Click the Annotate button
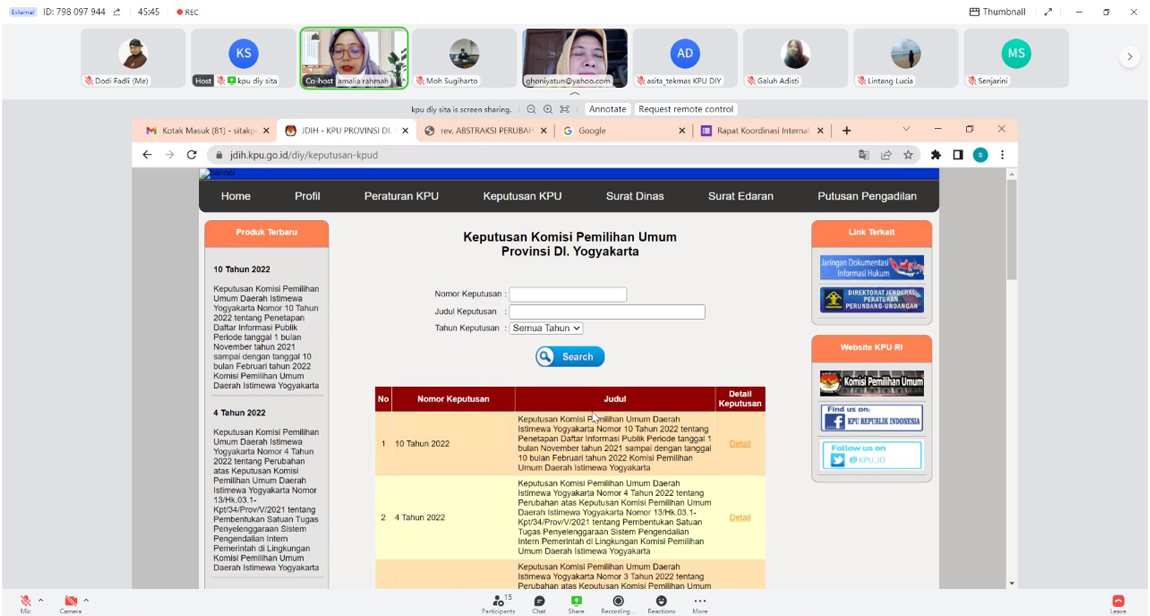Viewport: 1150px width, 616px height. pos(607,109)
